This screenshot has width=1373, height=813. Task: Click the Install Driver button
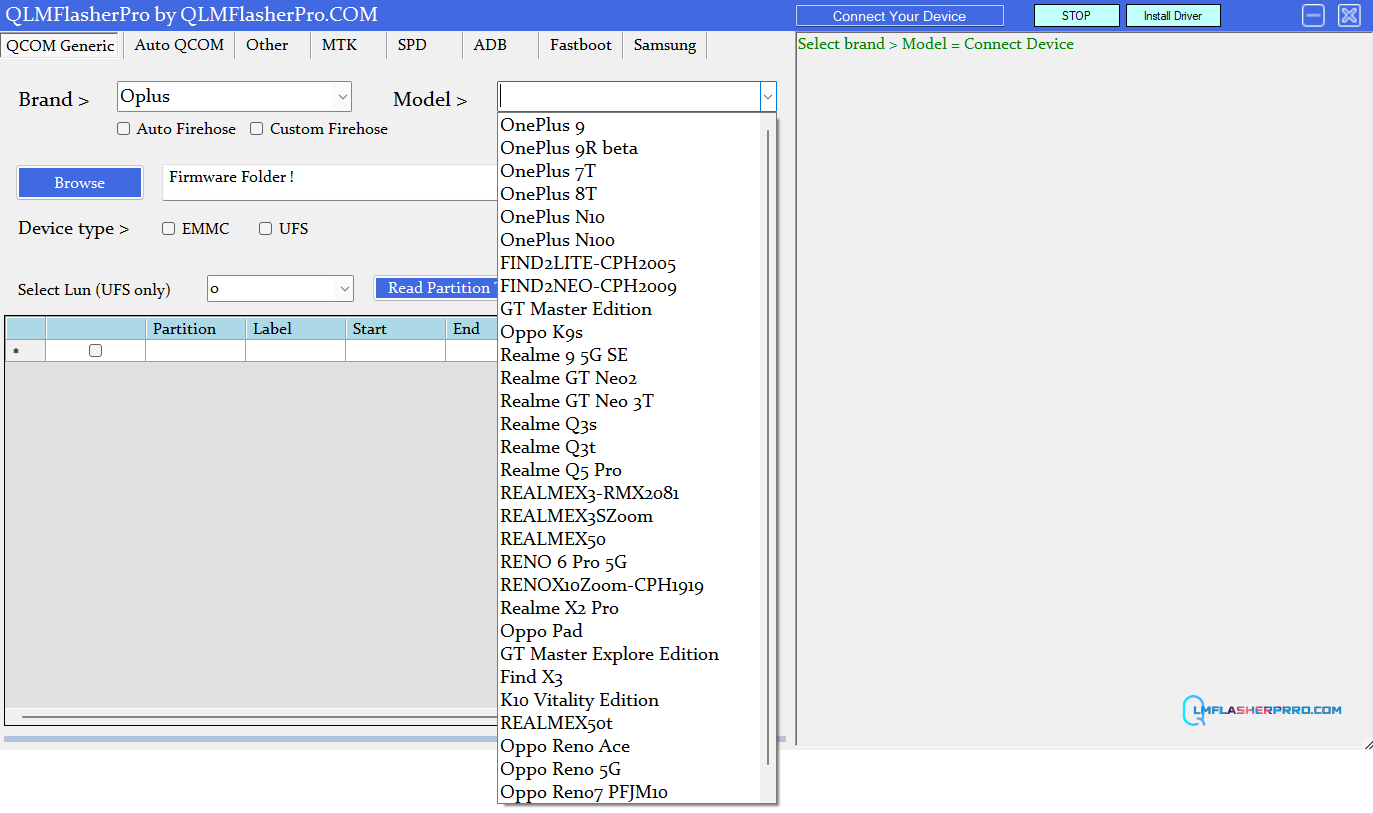(x=1173, y=16)
